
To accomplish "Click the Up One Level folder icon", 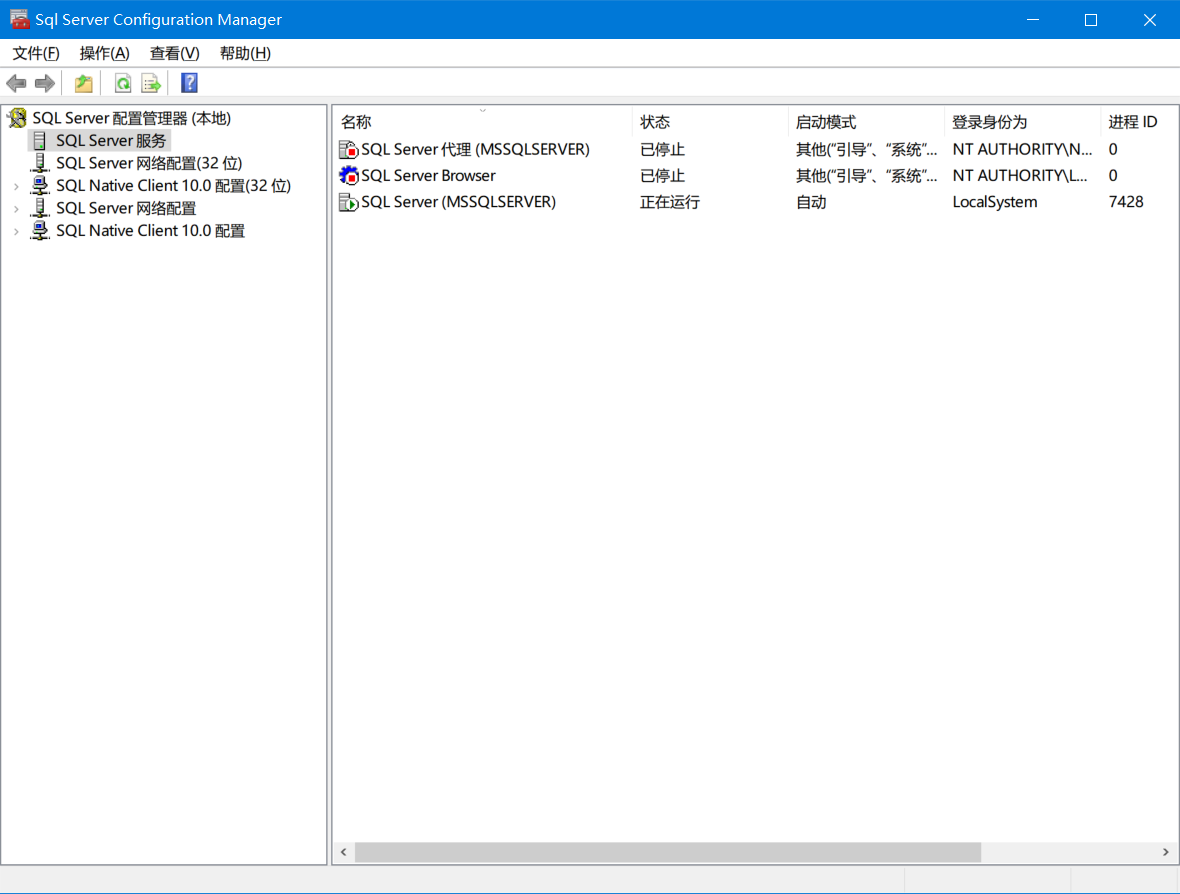I will coord(84,83).
